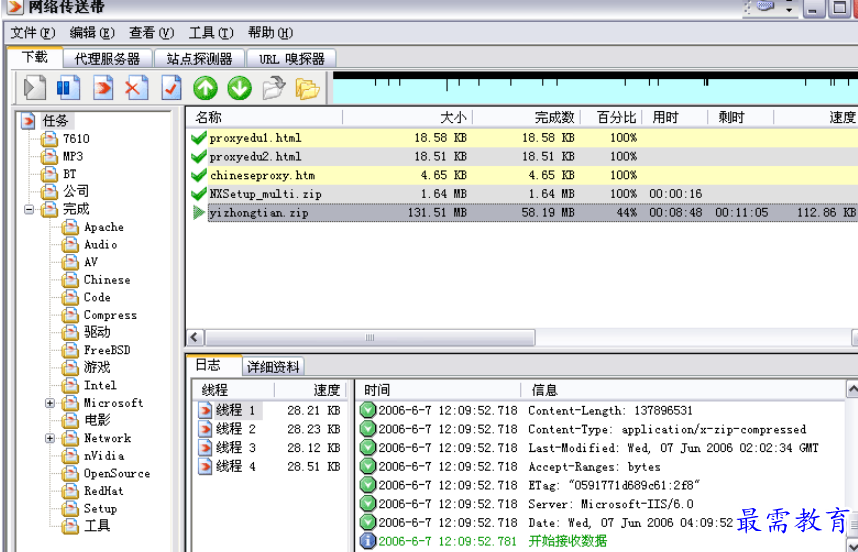Switch to the 详细资料 tab
This screenshot has height=552, width=858.
273,367
